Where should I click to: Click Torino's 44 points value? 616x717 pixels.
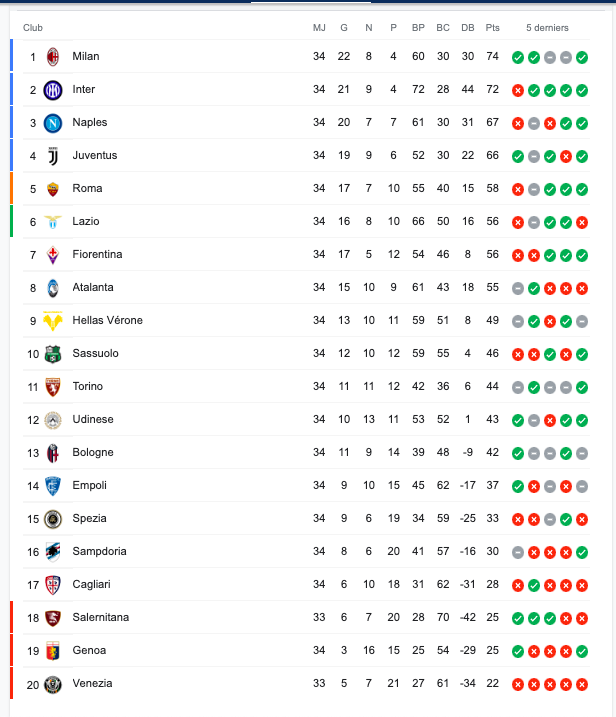pyautogui.click(x=492, y=387)
